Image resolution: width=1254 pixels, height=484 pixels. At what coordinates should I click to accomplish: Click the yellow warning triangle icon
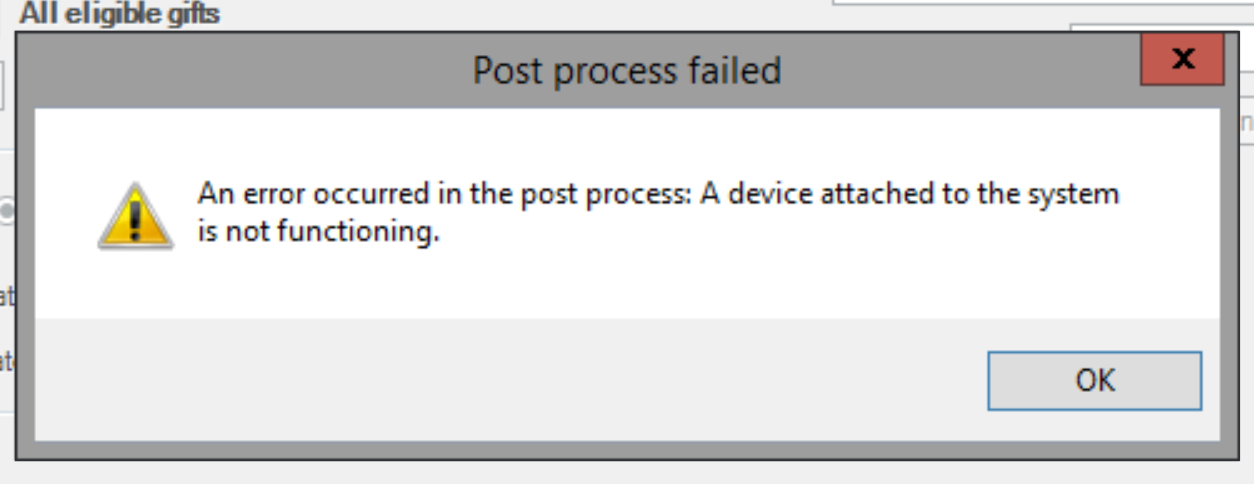(x=135, y=216)
